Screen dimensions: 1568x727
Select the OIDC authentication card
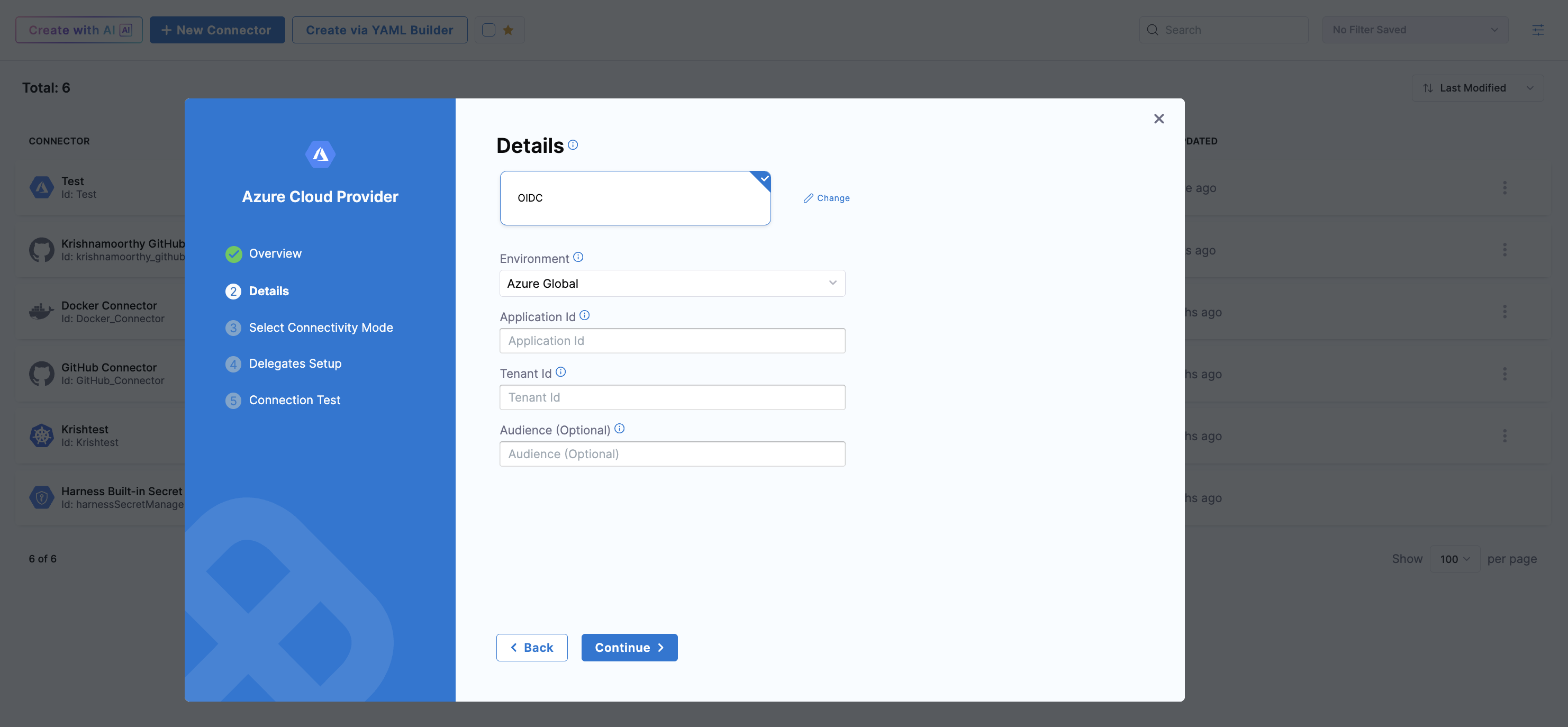[x=635, y=198]
